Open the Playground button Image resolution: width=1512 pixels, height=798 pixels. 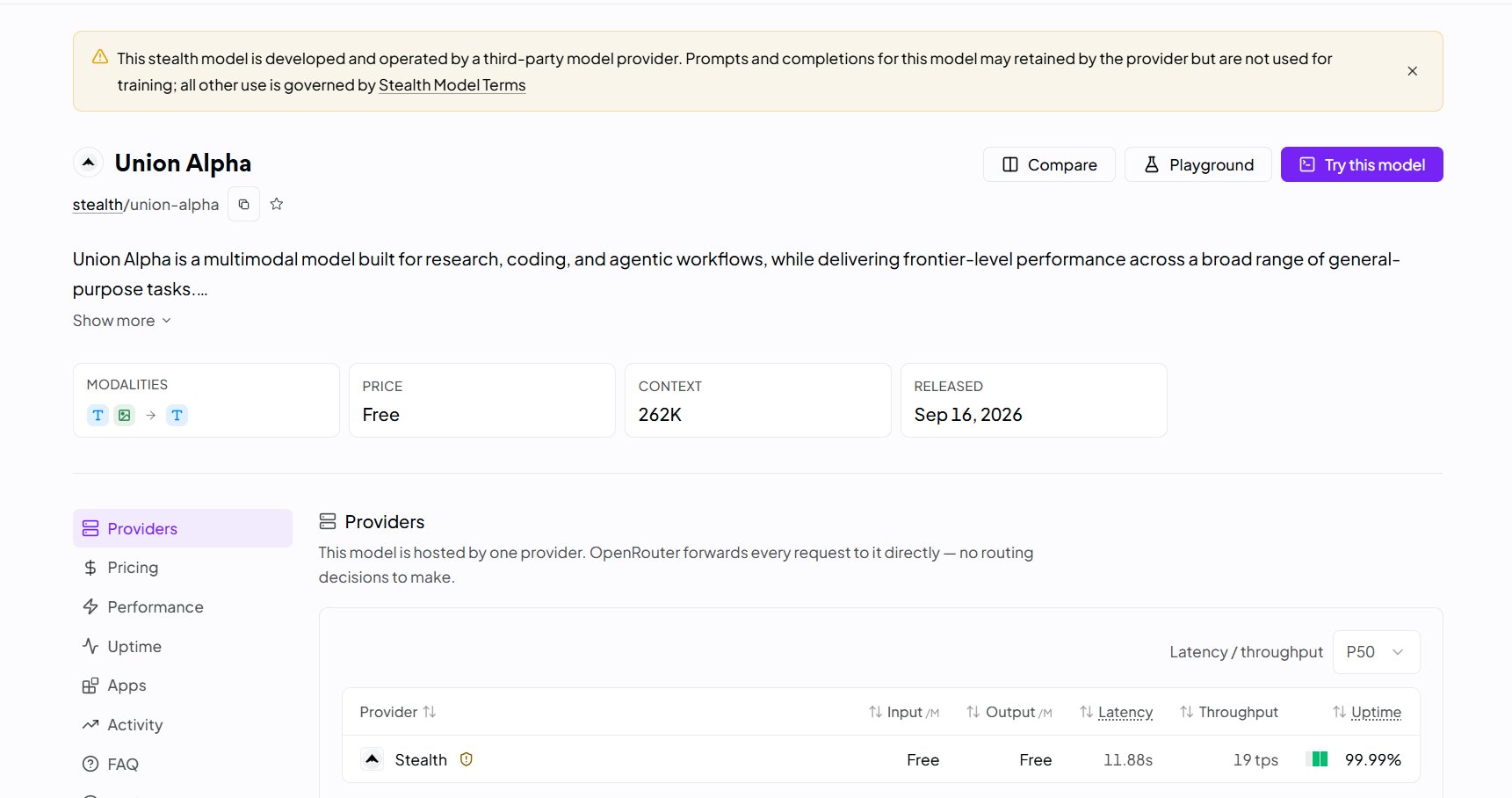1197,164
